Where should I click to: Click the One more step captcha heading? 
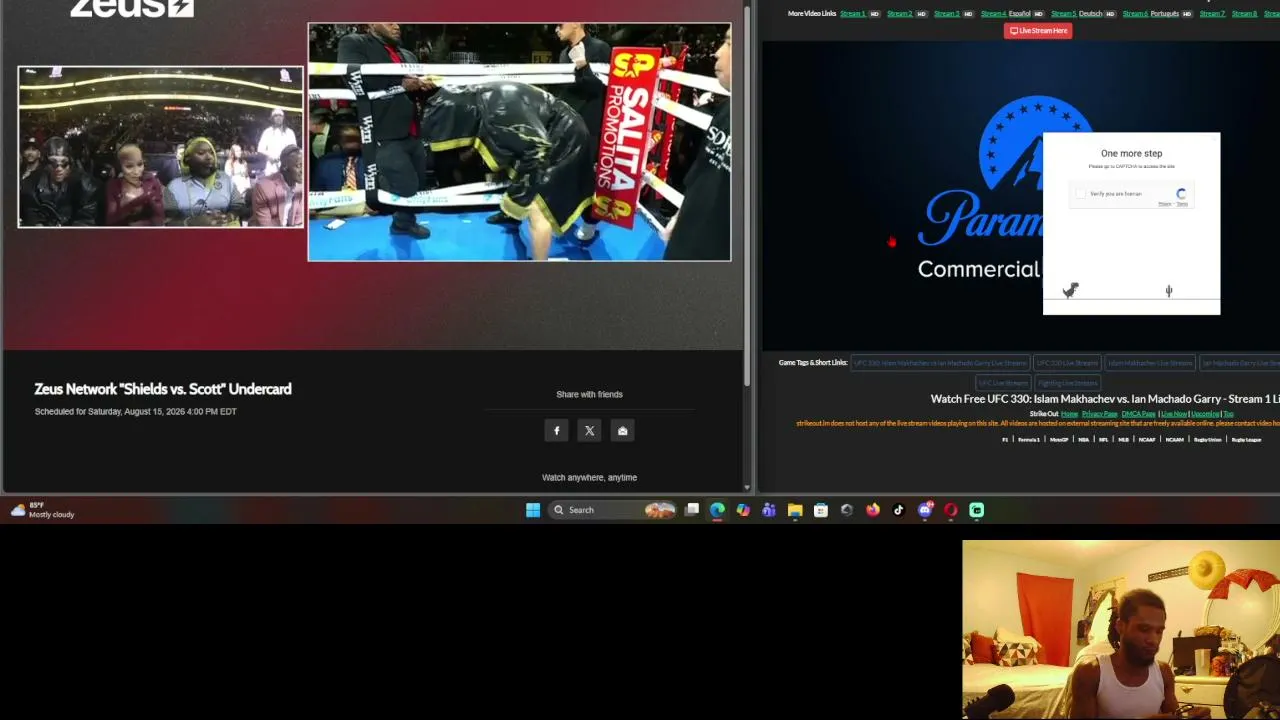click(1131, 154)
